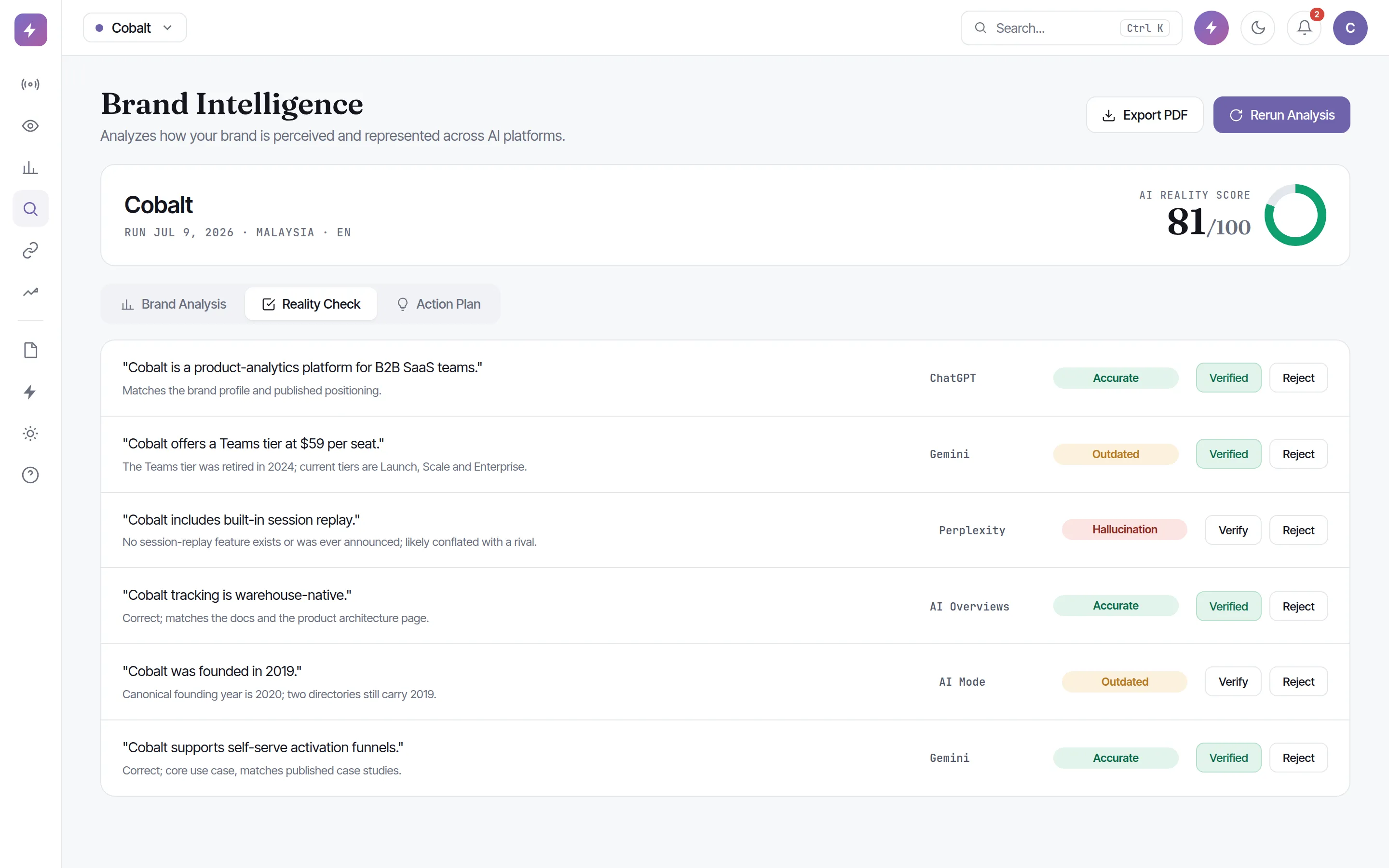Click the claim "Cobalt tracking is warehouse-native."

[237, 596]
